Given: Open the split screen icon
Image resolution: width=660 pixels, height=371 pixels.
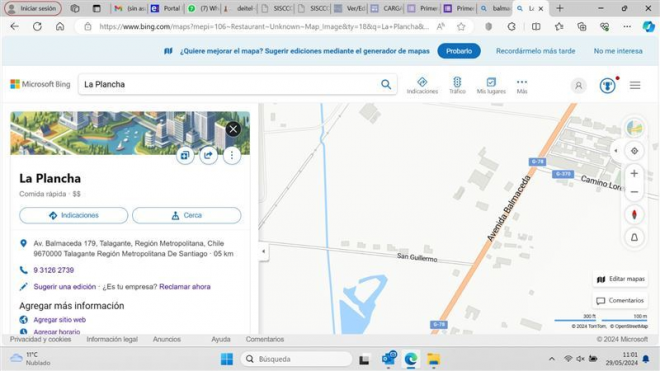Looking at the screenshot, I should tap(536, 27).
